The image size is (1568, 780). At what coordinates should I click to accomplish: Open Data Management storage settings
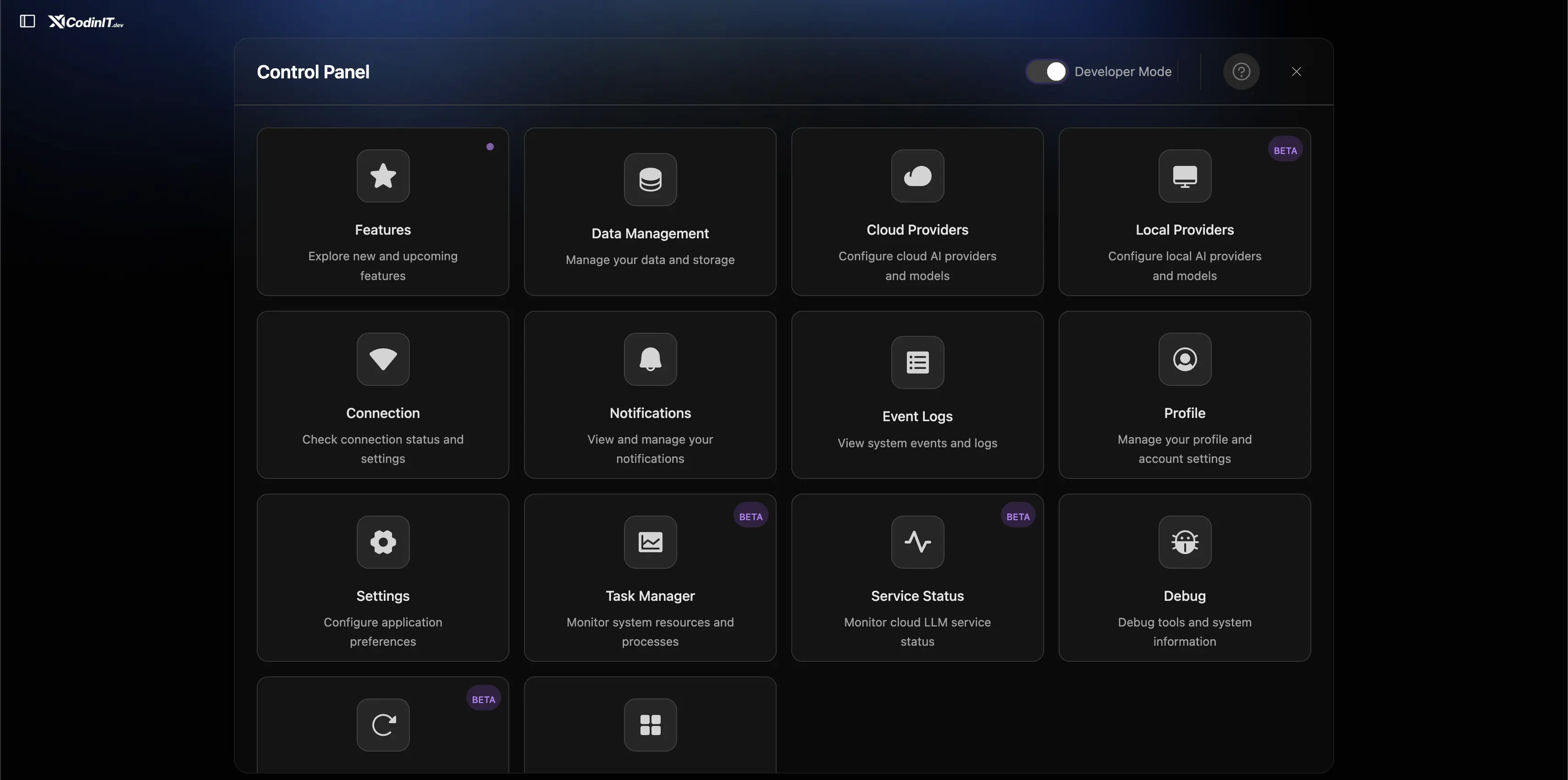point(650,179)
